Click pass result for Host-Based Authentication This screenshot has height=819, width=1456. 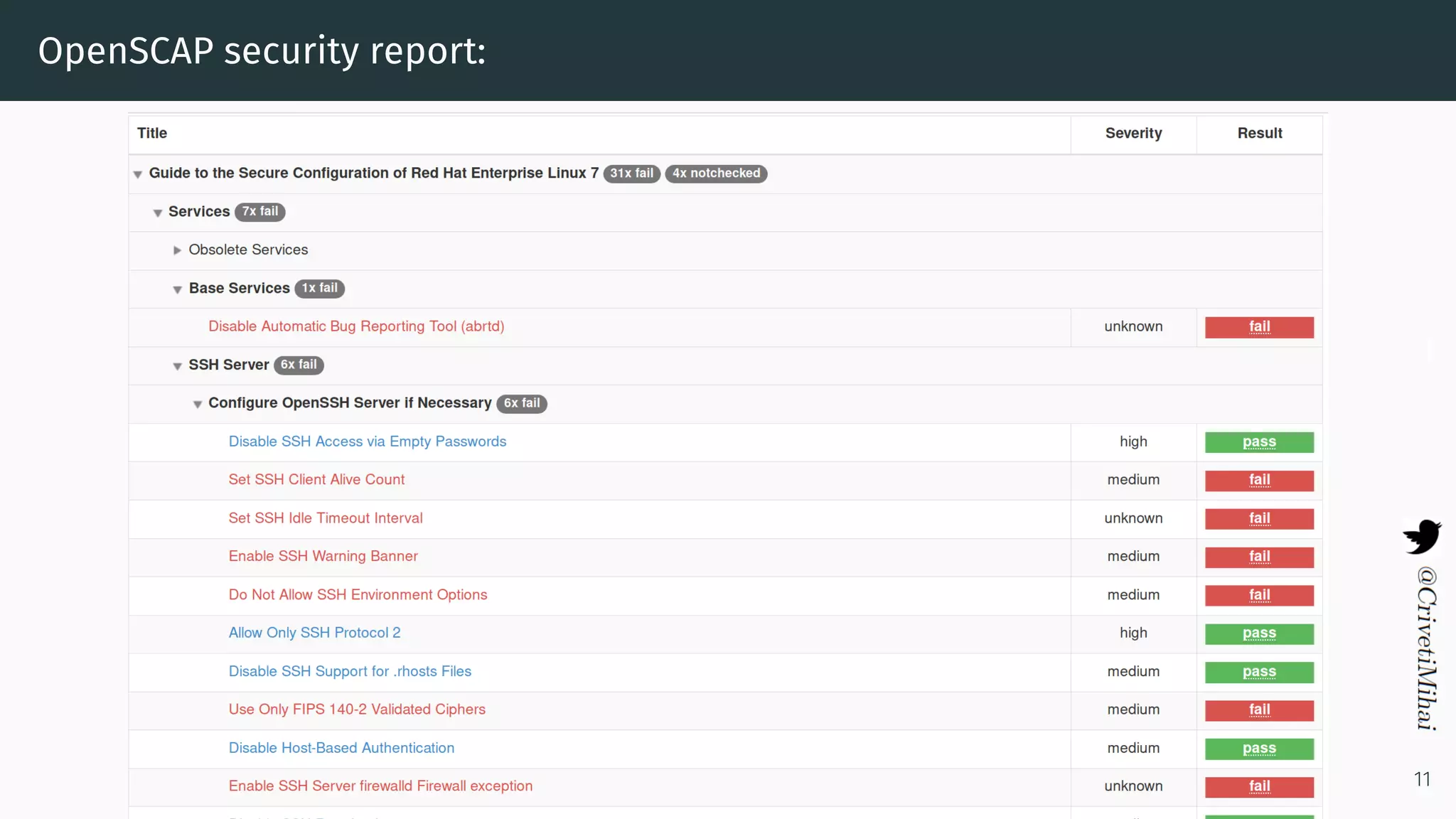pos(1259,749)
